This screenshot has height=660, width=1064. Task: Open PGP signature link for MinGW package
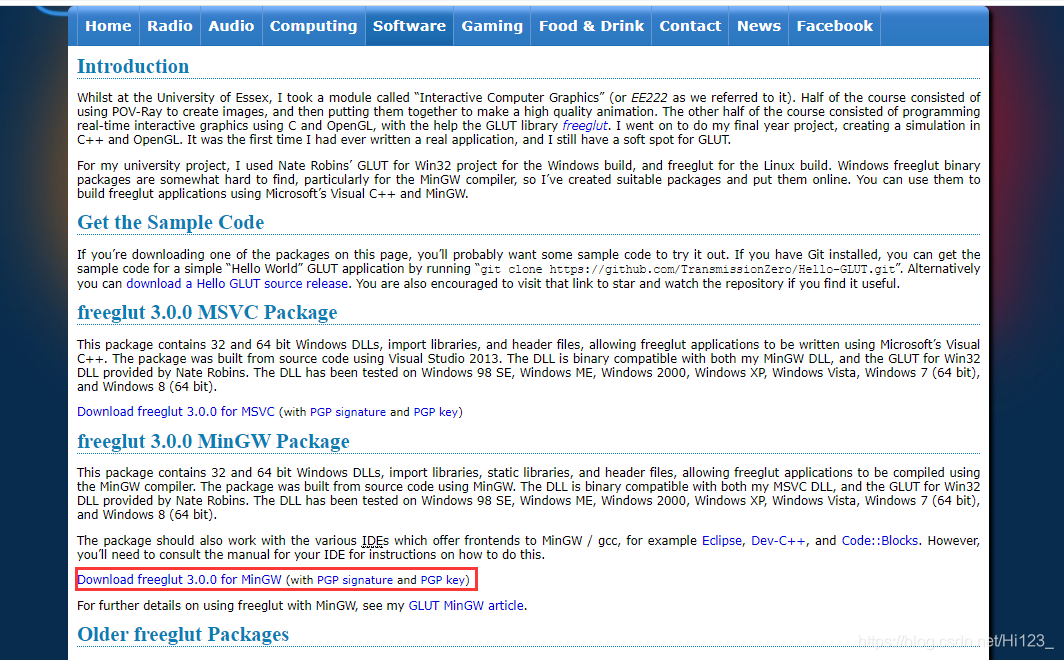[355, 581]
